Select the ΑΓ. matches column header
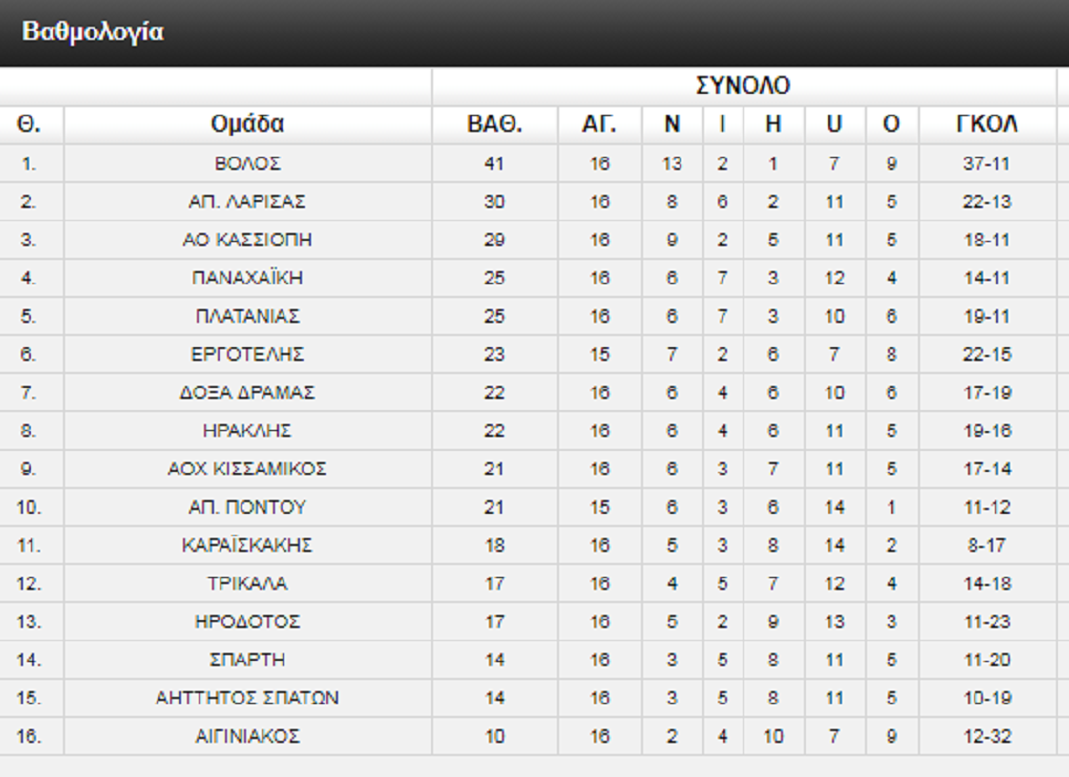Viewport: 1069px width, 777px height. click(x=599, y=125)
